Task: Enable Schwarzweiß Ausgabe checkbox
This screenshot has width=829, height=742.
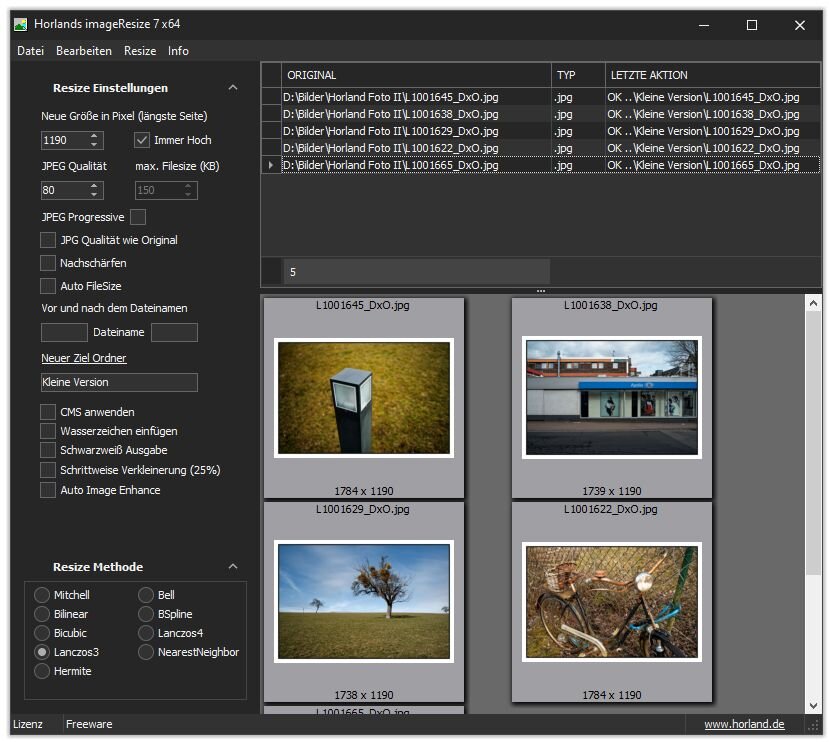Action: tap(48, 450)
